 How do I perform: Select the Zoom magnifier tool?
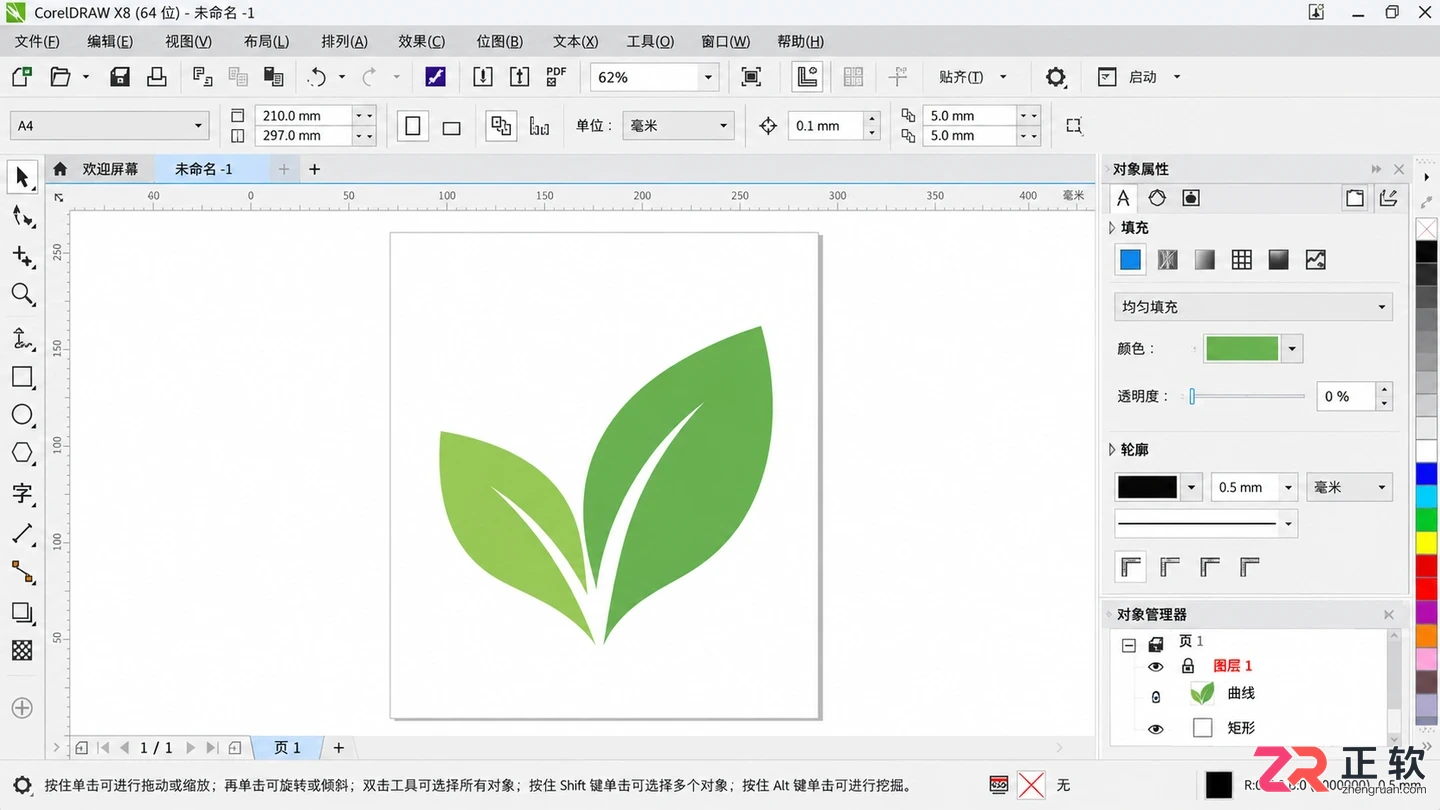point(22,294)
